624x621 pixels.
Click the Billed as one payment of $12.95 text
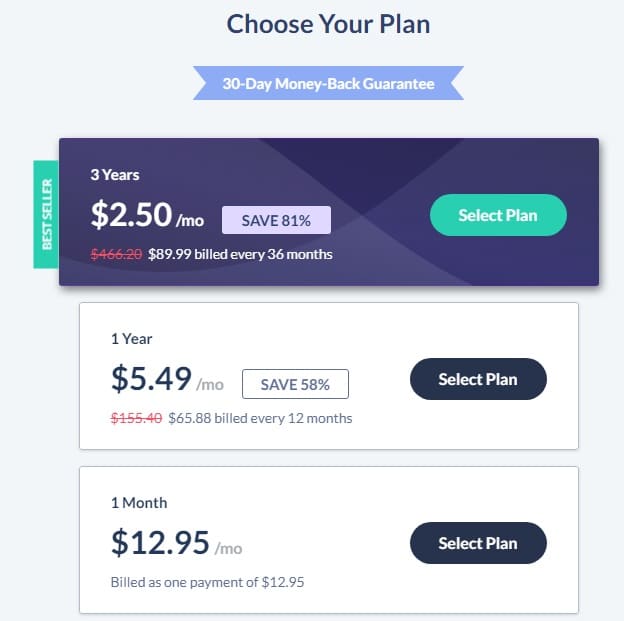point(207,582)
